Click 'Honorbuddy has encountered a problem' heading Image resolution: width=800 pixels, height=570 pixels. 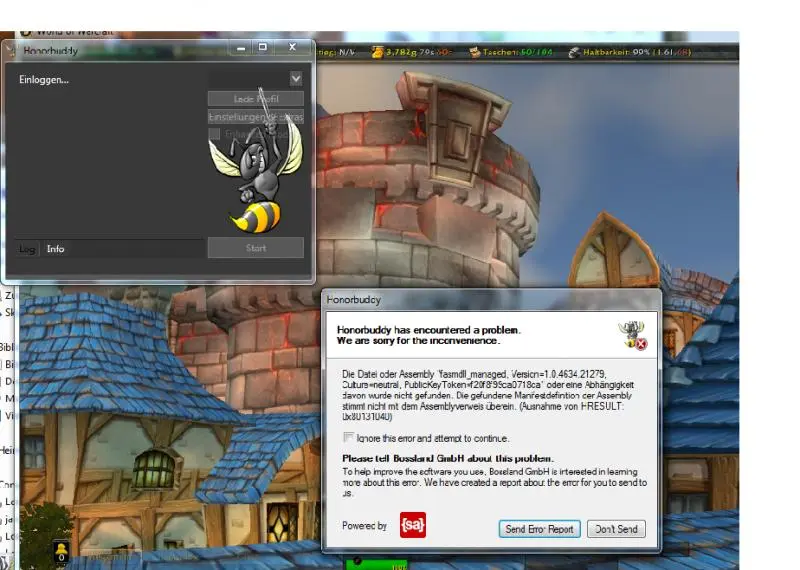click(429, 330)
